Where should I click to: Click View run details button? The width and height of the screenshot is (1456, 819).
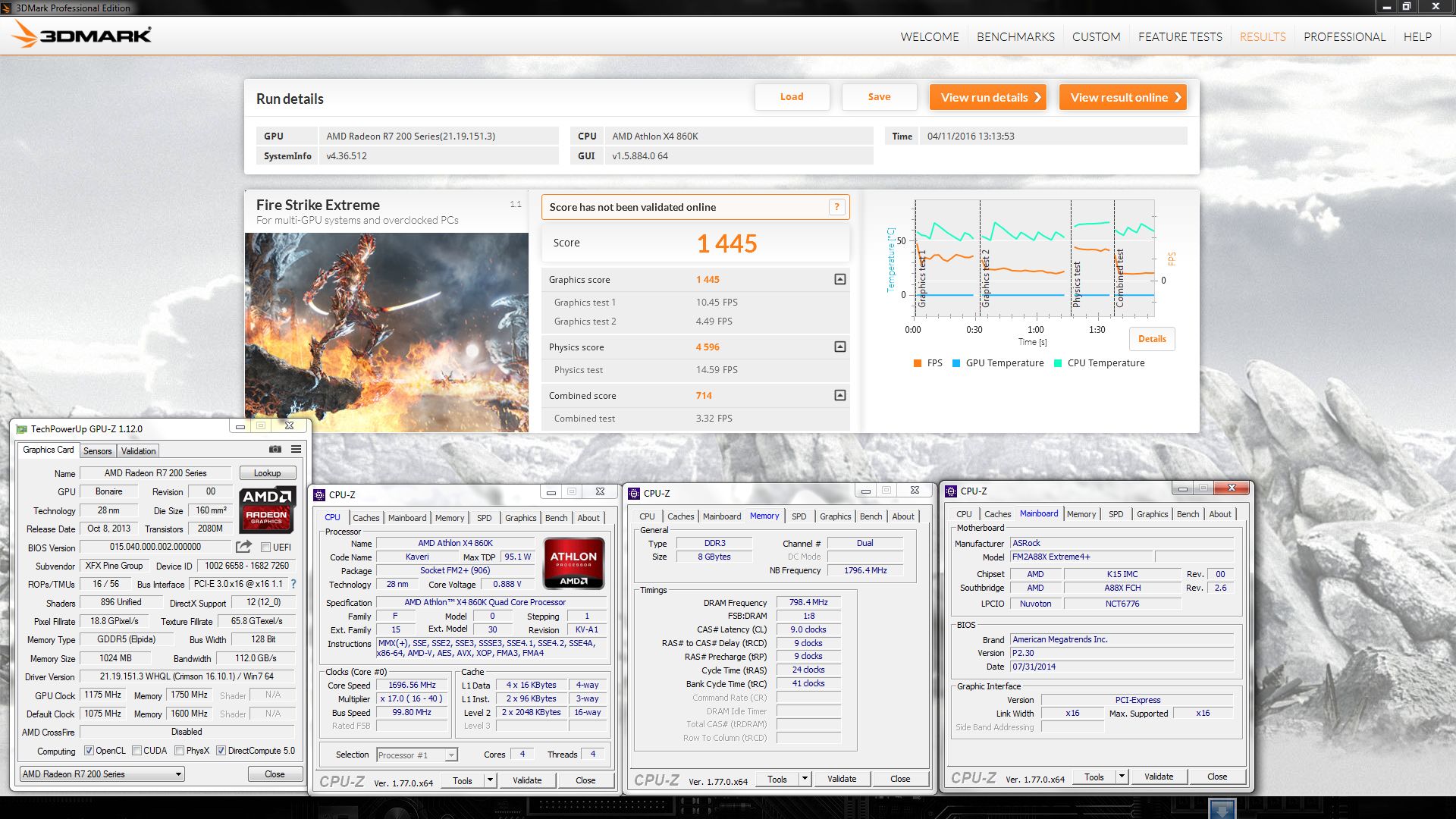988,97
